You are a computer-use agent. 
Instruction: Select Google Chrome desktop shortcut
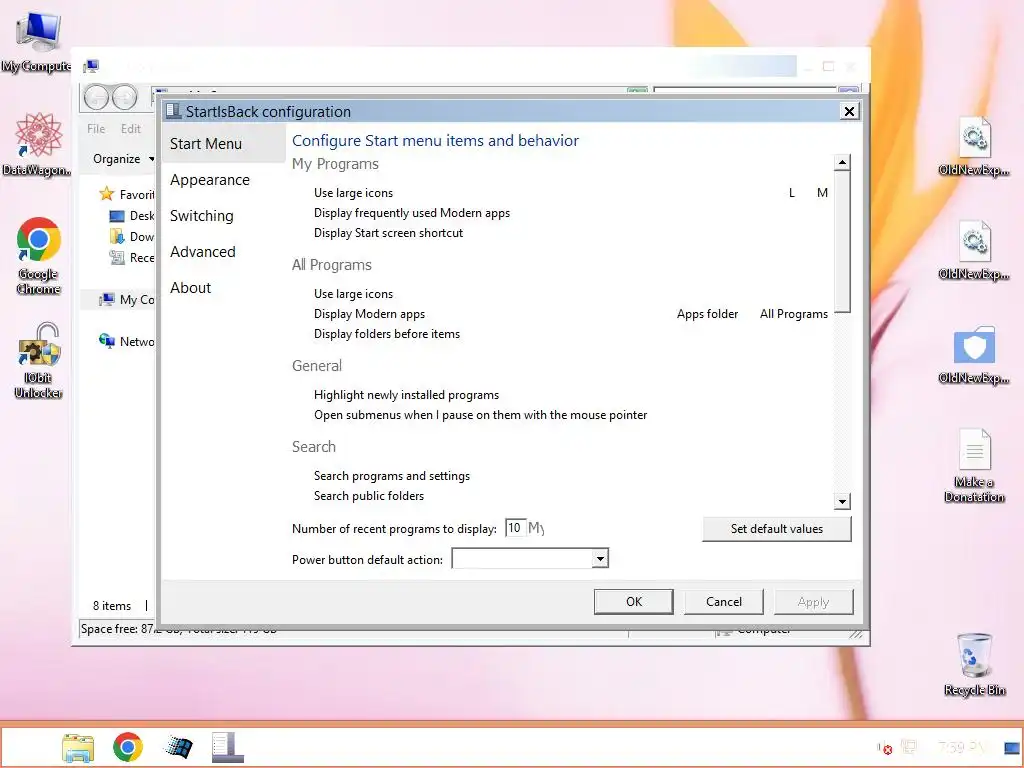click(39, 255)
